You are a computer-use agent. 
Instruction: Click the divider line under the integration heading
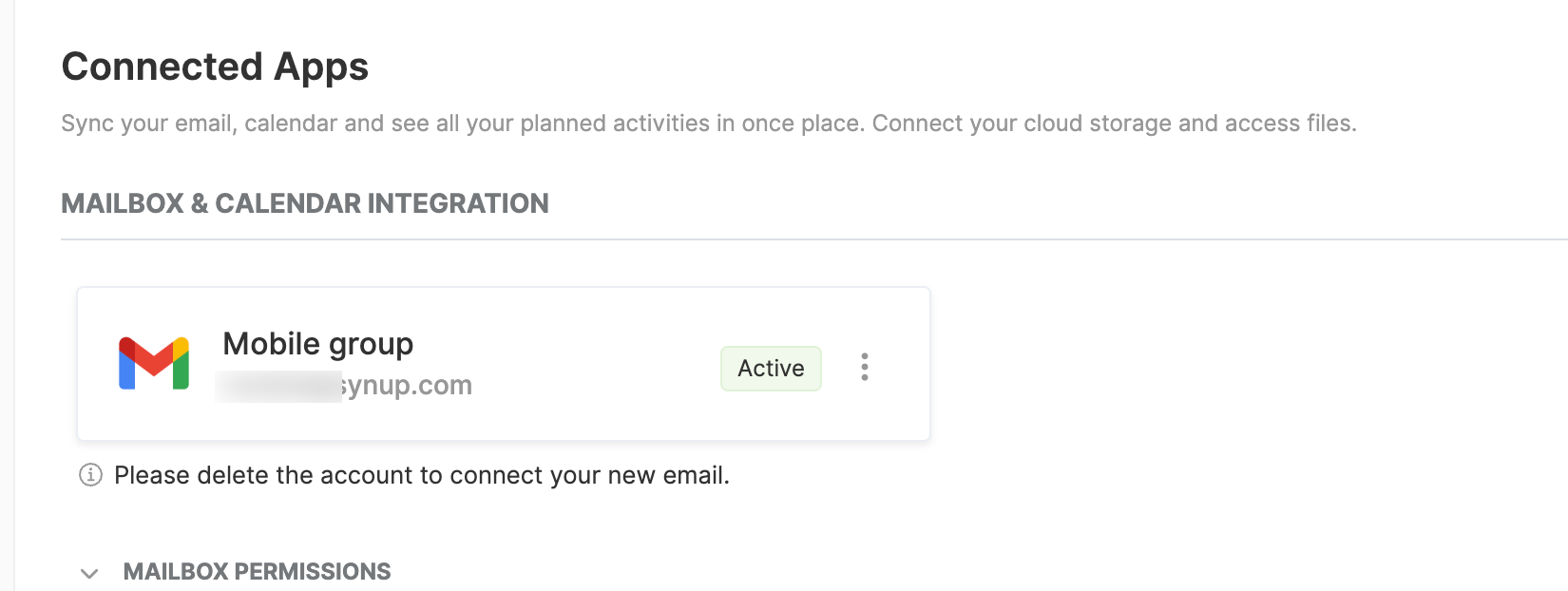[814, 239]
